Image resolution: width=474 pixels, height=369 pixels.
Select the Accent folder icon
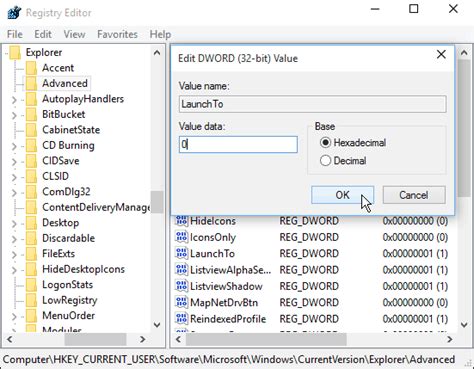pyautogui.click(x=31, y=68)
